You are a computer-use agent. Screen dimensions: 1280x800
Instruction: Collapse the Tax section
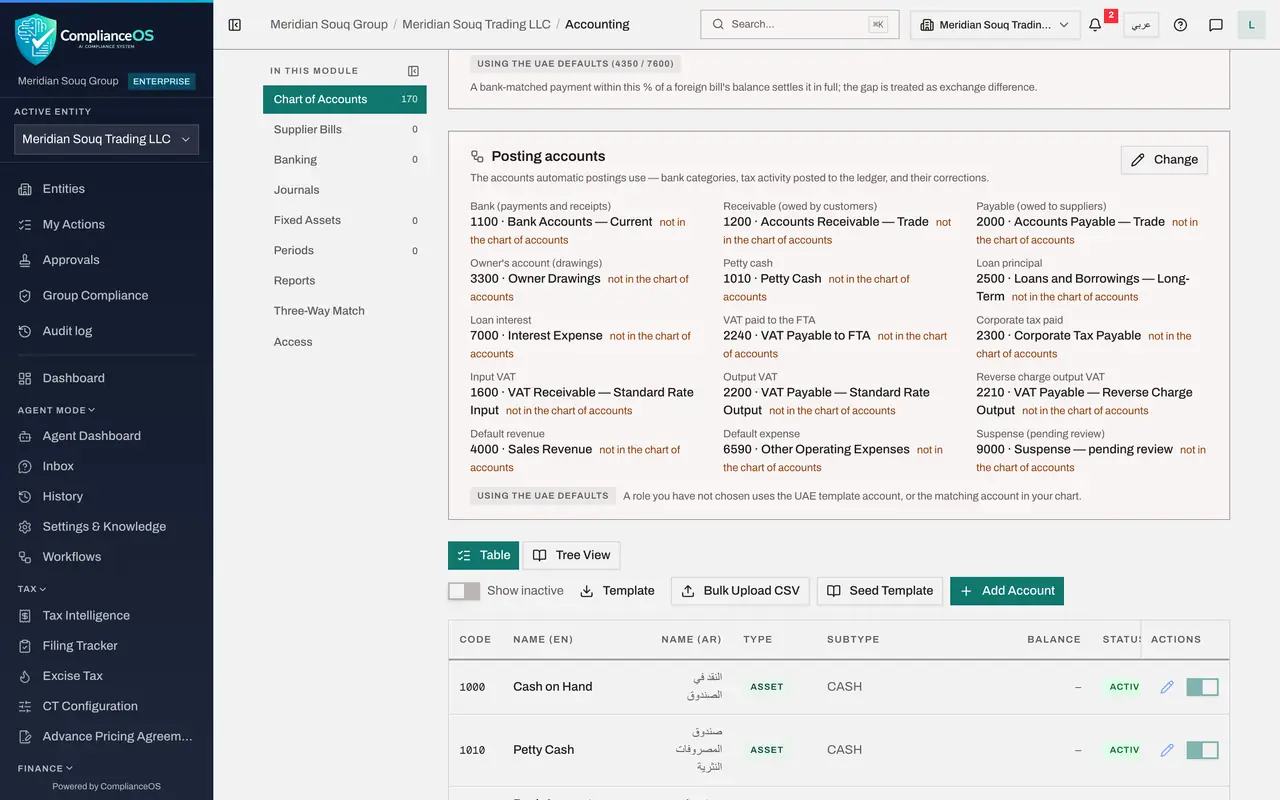32,589
